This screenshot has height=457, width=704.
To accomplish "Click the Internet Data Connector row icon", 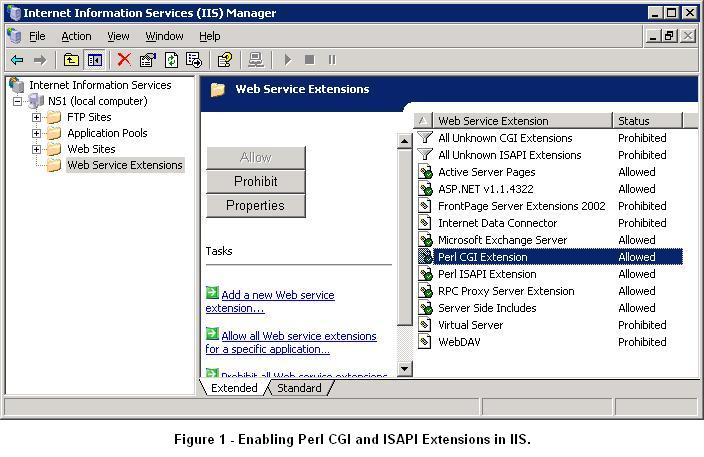I will tap(424, 223).
